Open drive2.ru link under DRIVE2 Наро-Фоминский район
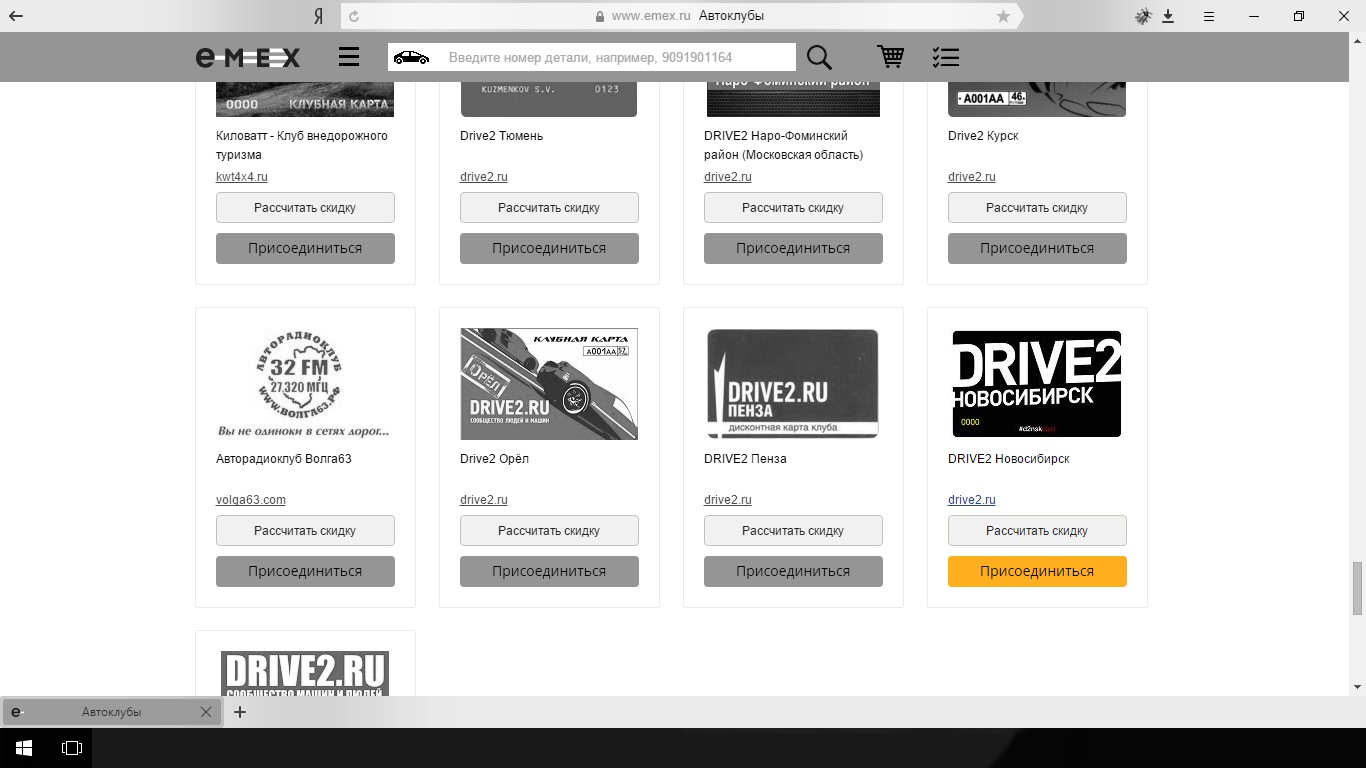Screen dimensions: 1366x768 728,177
